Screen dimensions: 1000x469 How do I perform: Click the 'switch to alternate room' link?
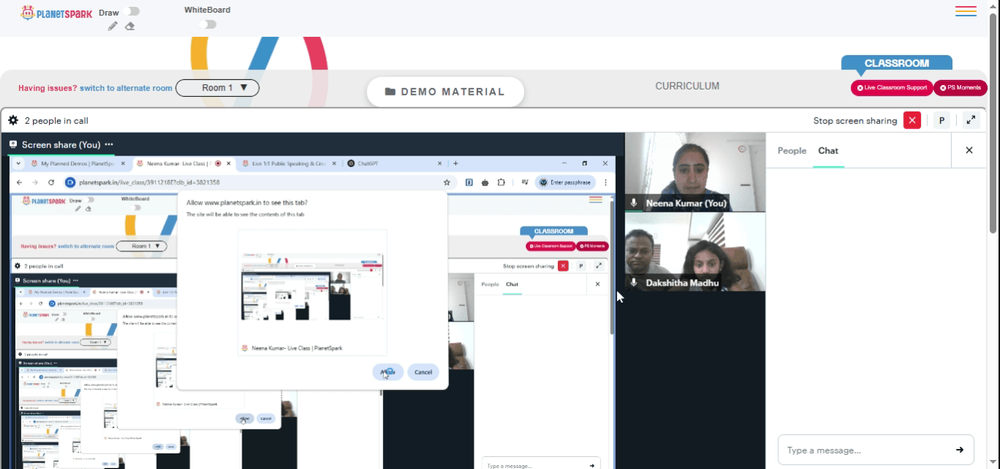tap(126, 88)
